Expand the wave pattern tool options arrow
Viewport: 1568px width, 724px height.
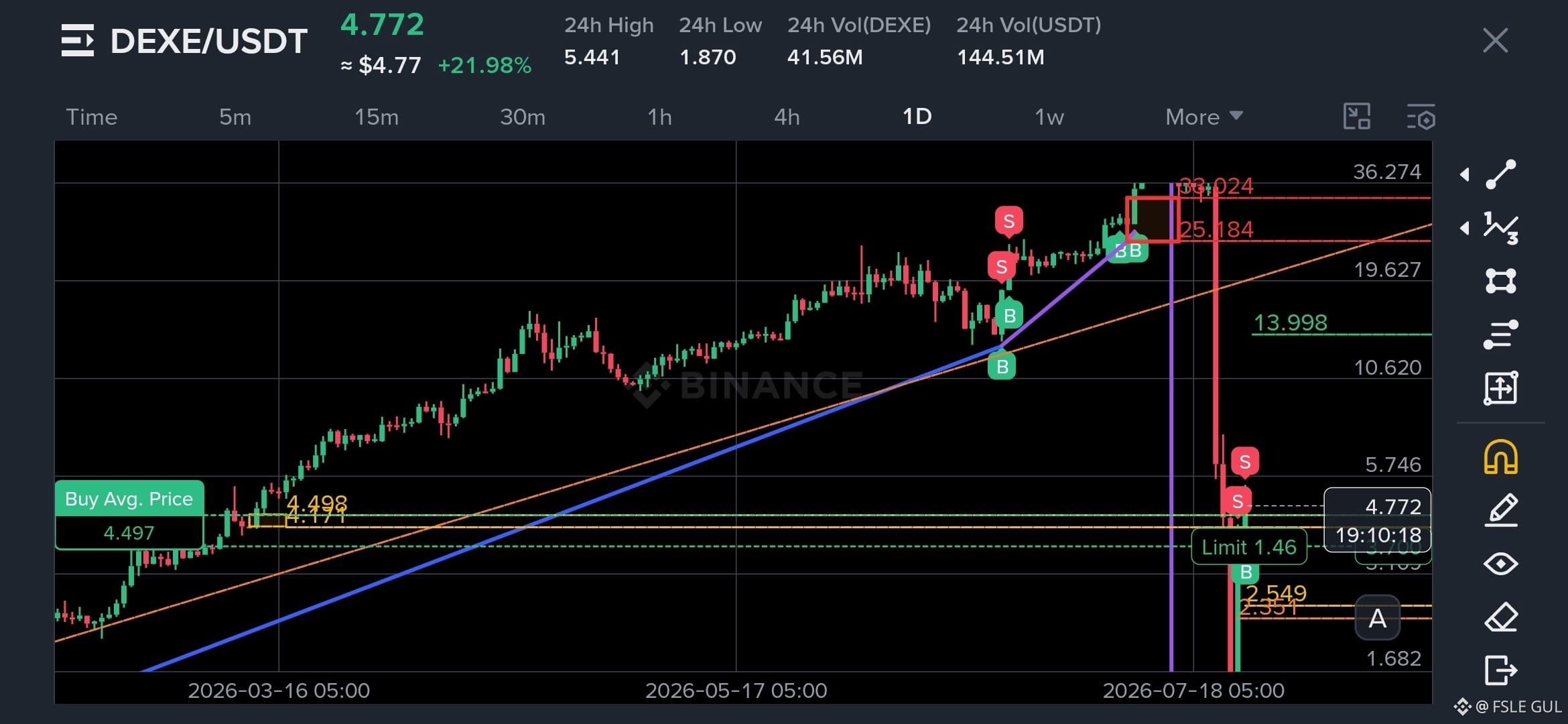point(1465,229)
